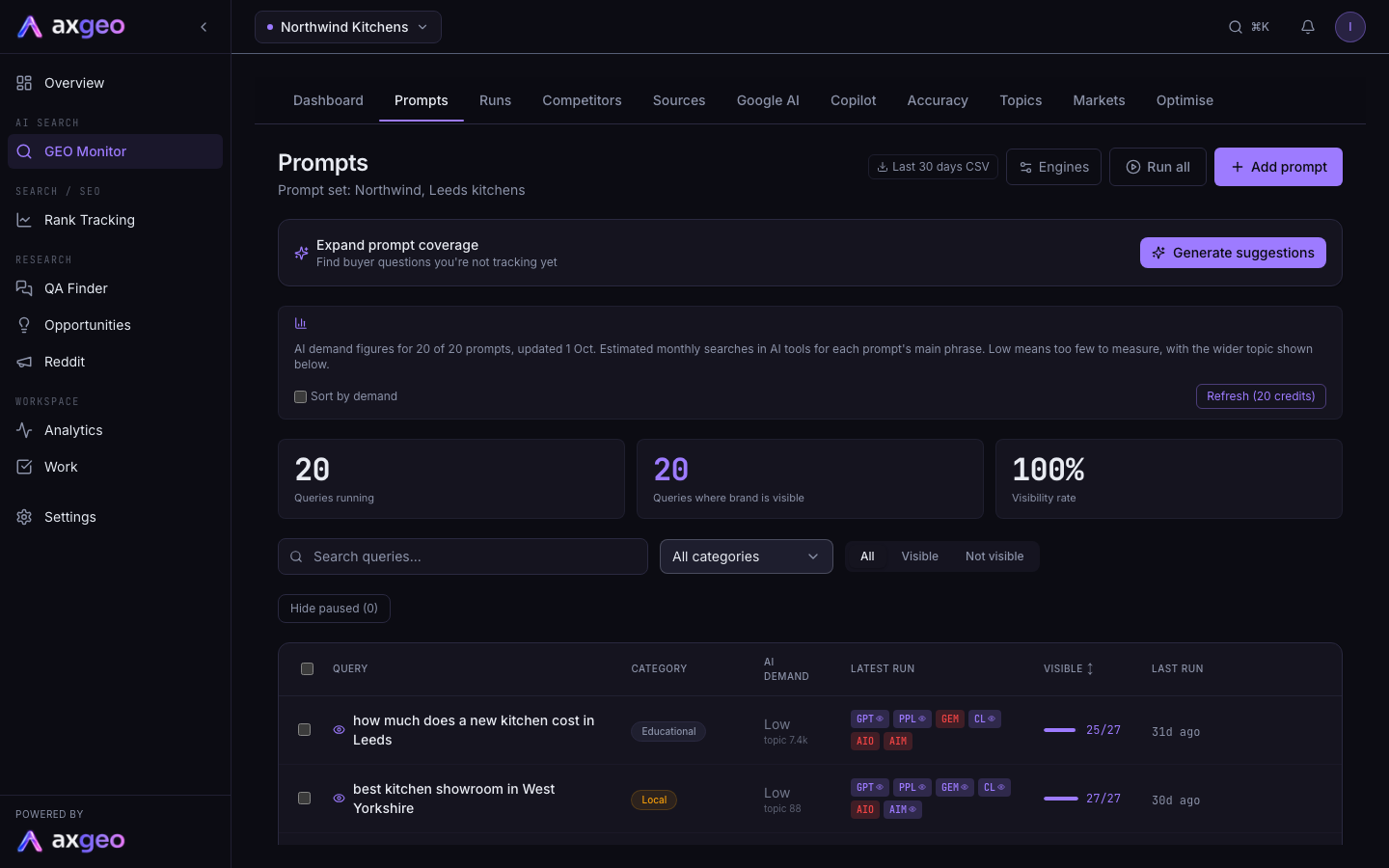Image resolution: width=1389 pixels, height=868 pixels.
Task: Click Generate suggestions button
Action: coord(1233,253)
